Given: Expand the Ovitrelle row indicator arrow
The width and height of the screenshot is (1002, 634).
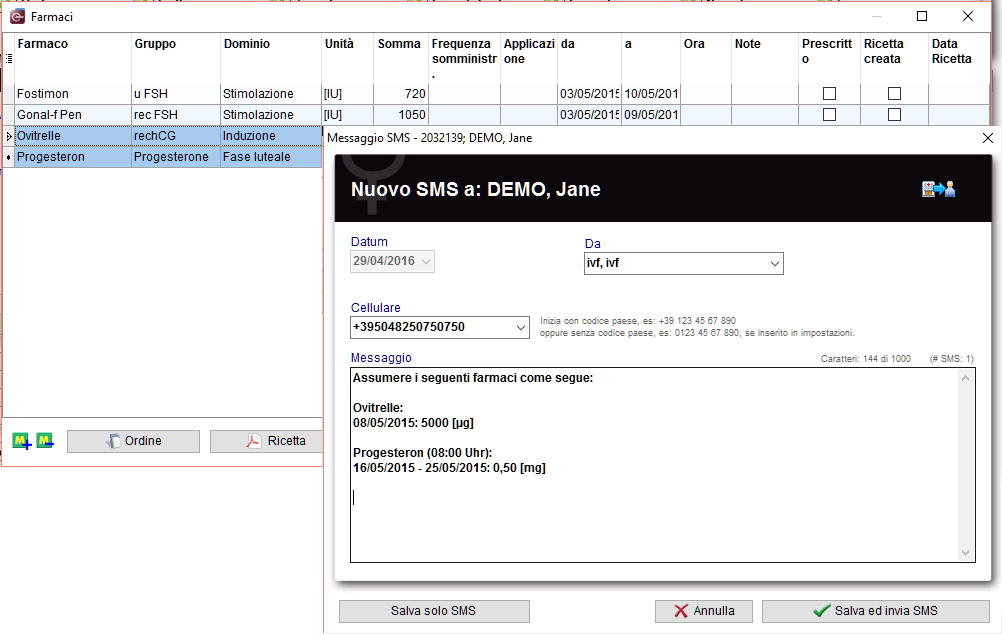Looking at the screenshot, I should click(x=8, y=136).
